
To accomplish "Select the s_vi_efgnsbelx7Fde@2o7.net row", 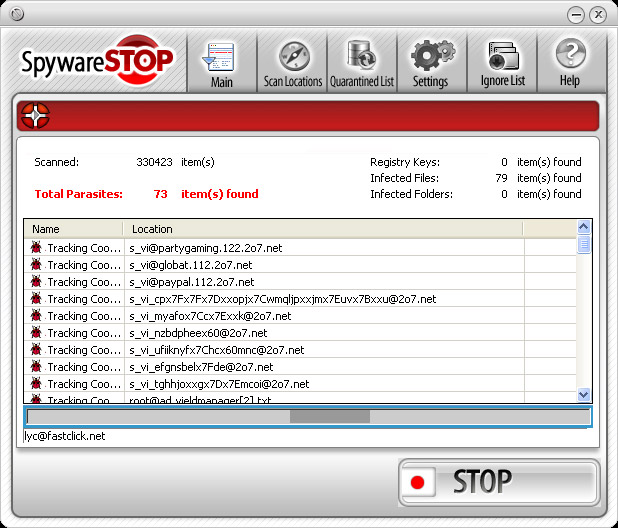I will coord(300,367).
